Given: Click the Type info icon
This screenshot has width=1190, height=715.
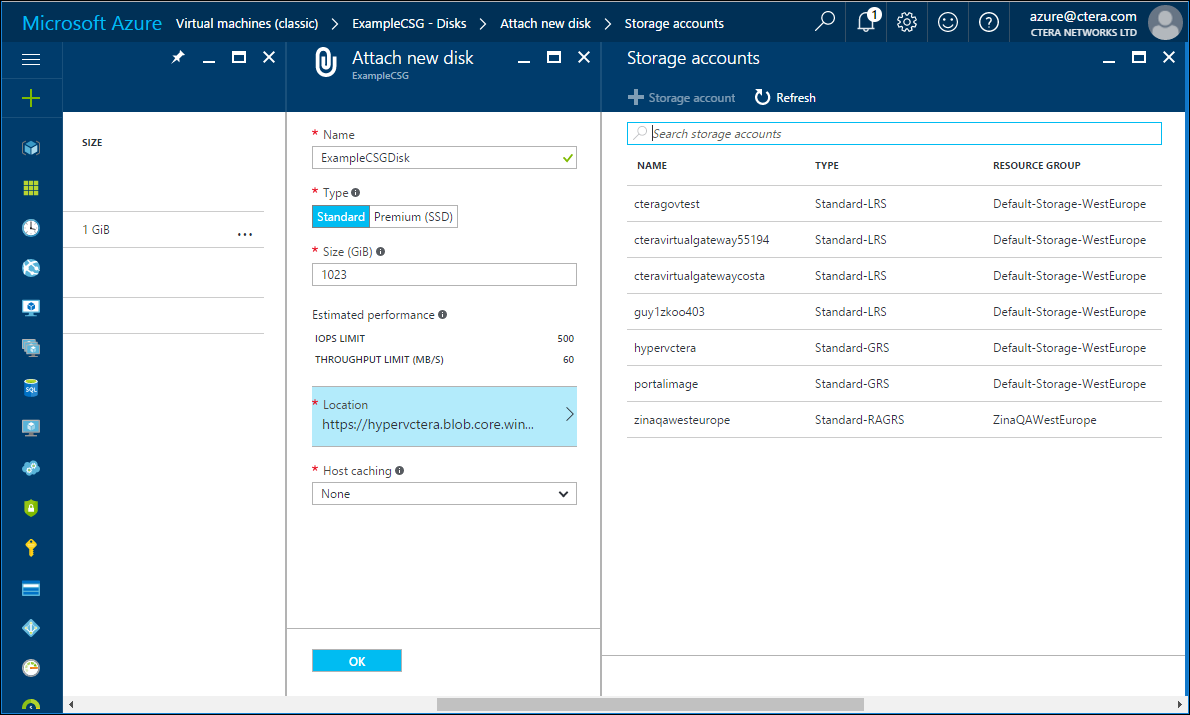Looking at the screenshot, I should pos(355,193).
